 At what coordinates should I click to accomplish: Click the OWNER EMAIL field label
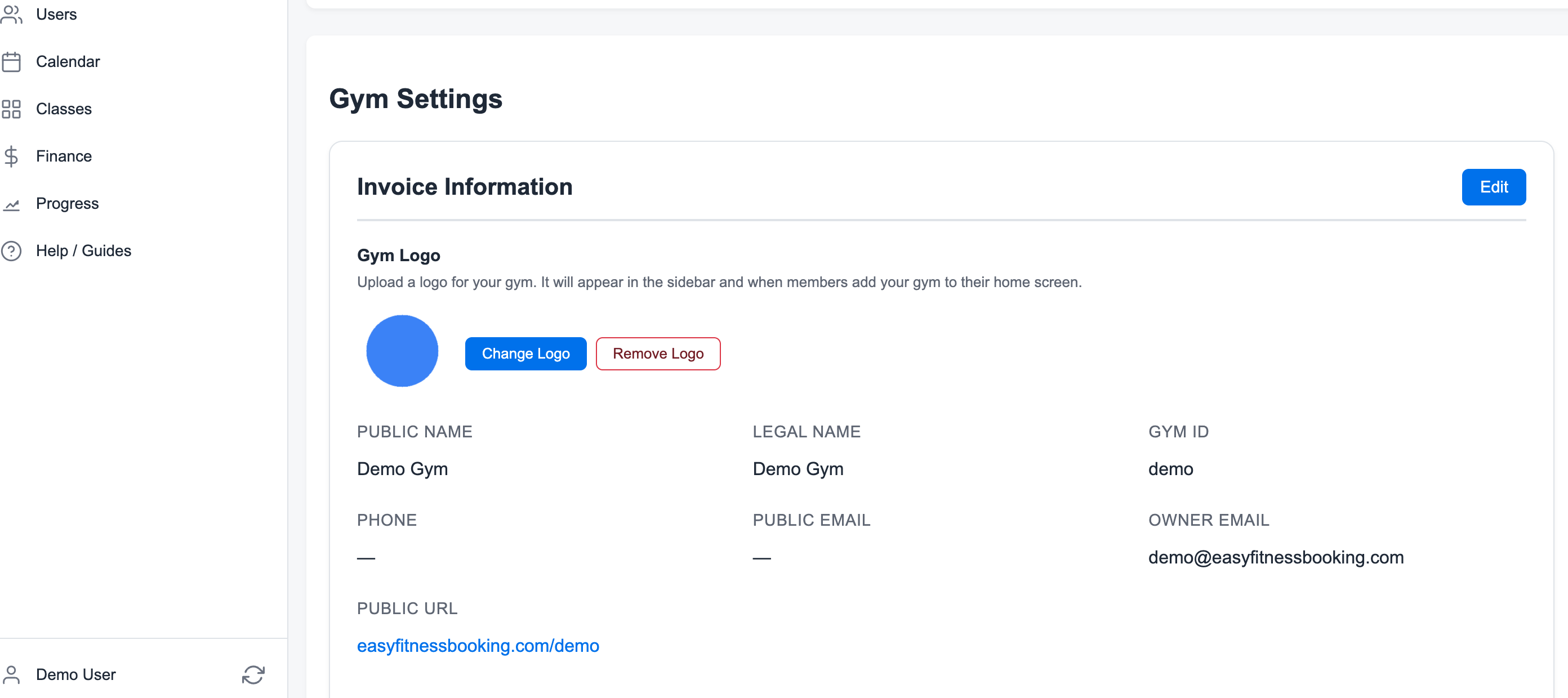pos(1208,520)
